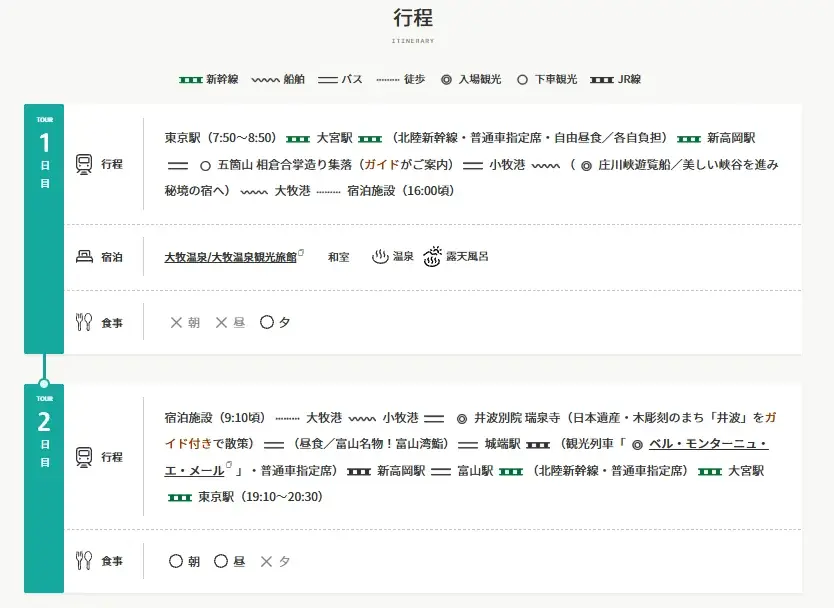Click the green 新幹線 legend icon

190,80
